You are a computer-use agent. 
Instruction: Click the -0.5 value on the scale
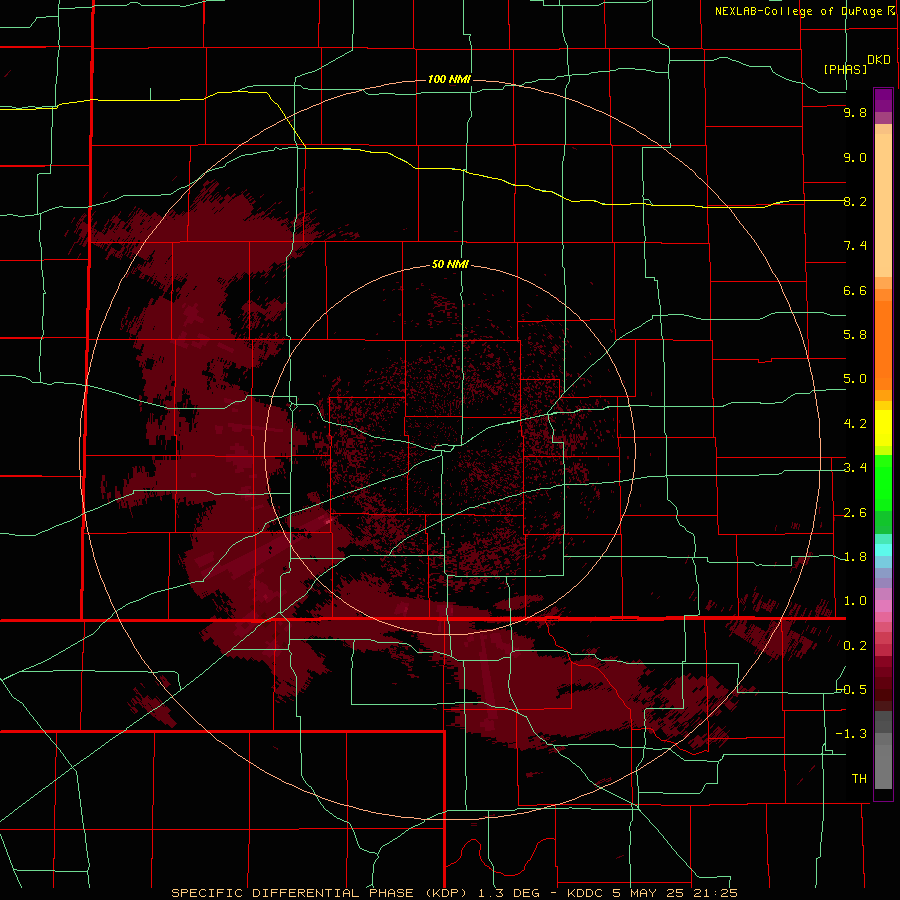851,690
